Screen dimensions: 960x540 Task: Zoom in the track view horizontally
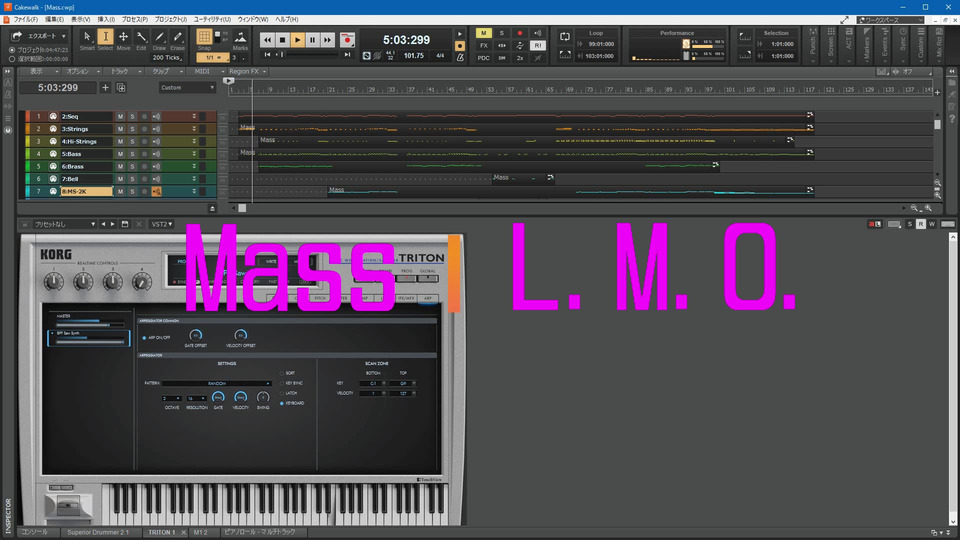tap(928, 209)
